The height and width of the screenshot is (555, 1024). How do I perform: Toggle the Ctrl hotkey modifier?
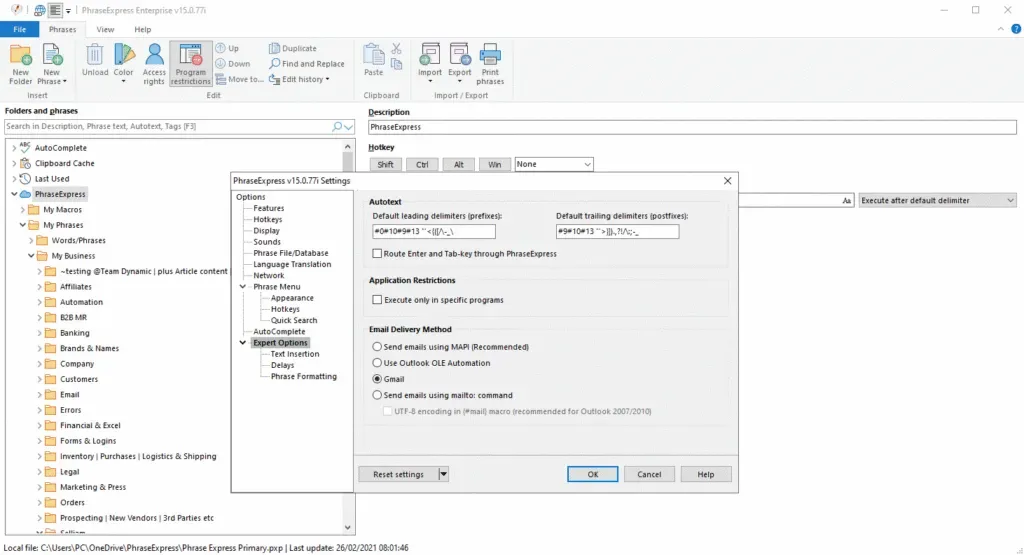[422, 165]
